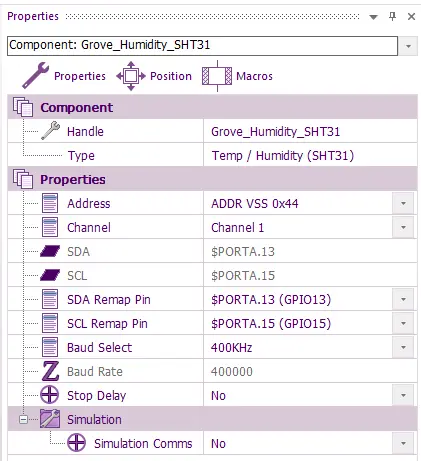Select the Macros component icon
Screen dimensions: 421x461
click(217, 76)
